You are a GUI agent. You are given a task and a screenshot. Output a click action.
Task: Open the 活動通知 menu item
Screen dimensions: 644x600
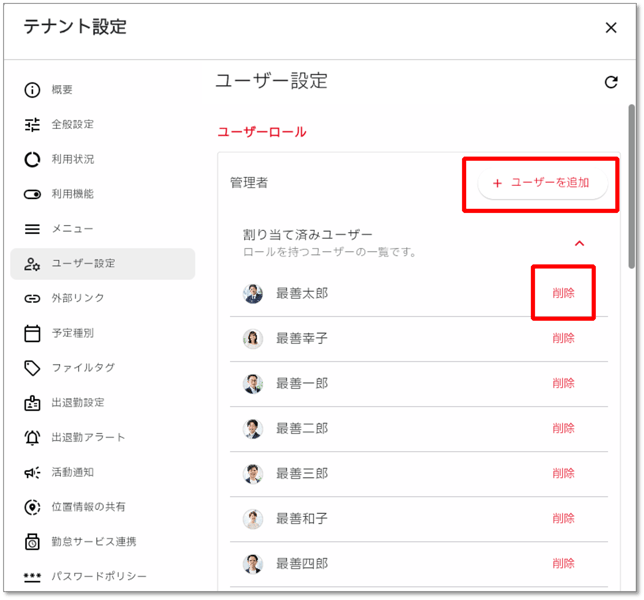[x=103, y=472]
